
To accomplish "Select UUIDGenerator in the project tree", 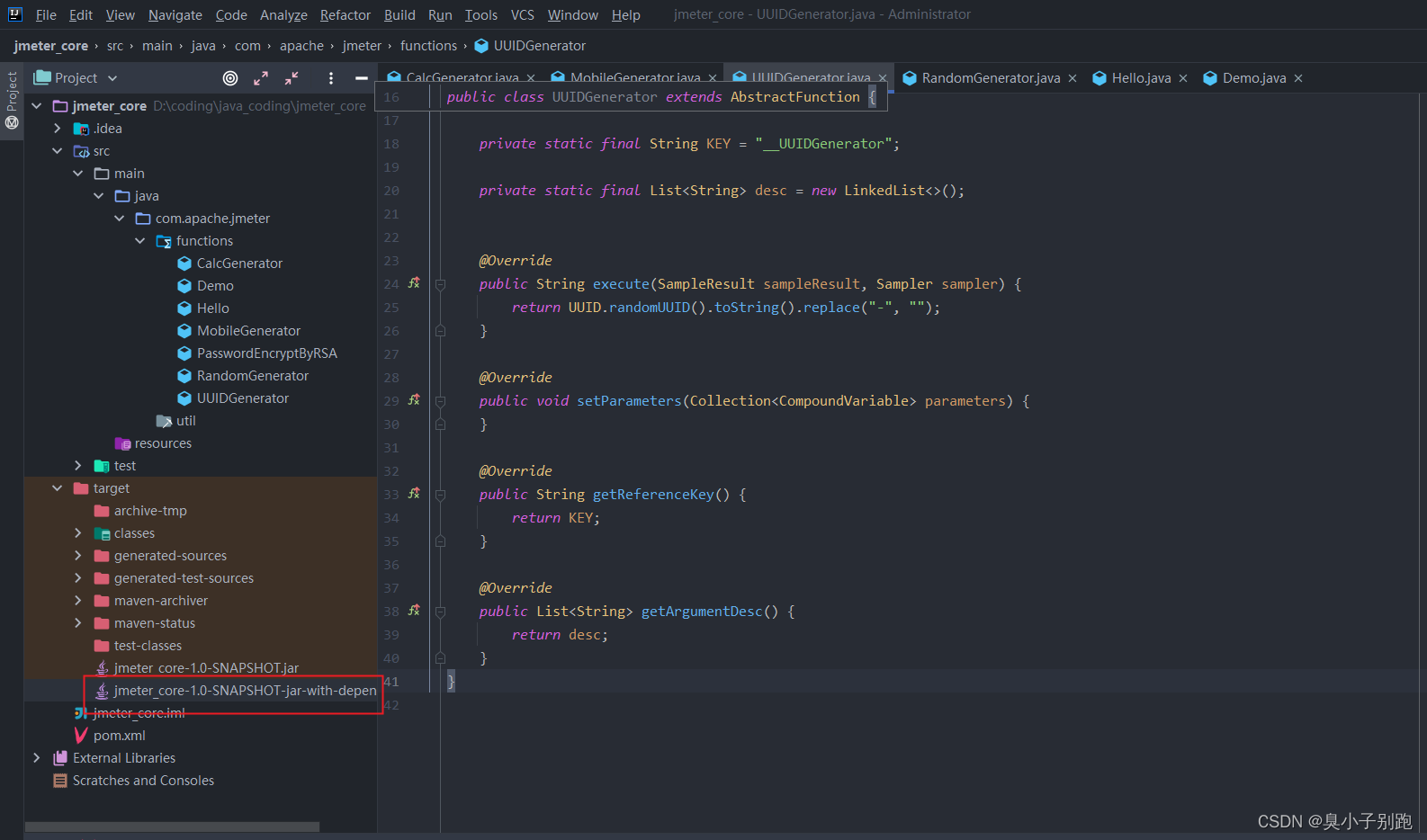I will (243, 398).
